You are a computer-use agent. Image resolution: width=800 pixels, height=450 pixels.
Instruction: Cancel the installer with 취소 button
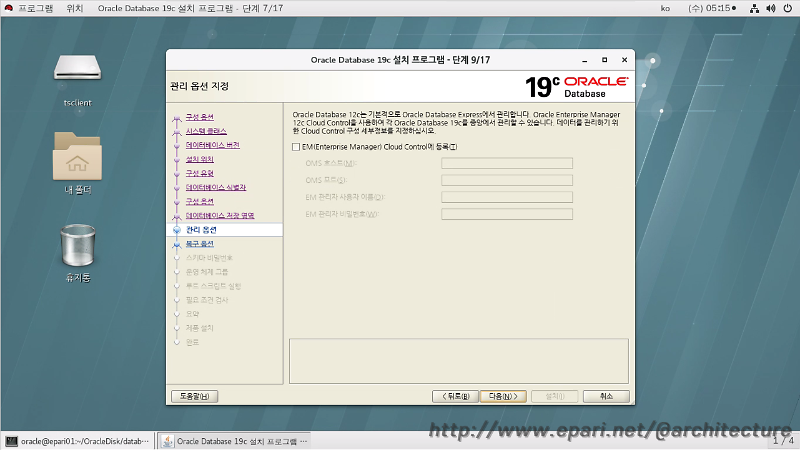(606, 396)
